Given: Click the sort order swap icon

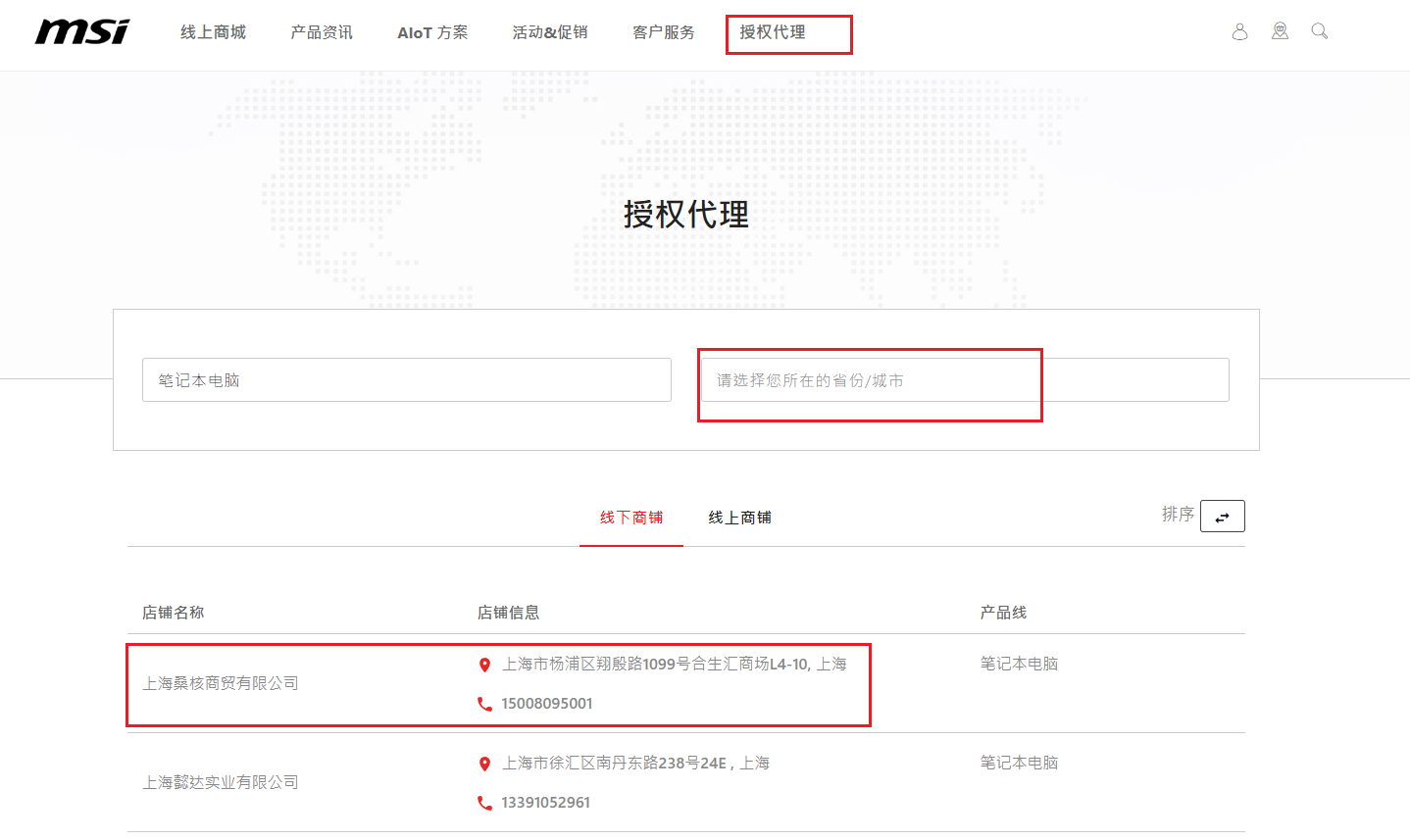Looking at the screenshot, I should 1222,517.
